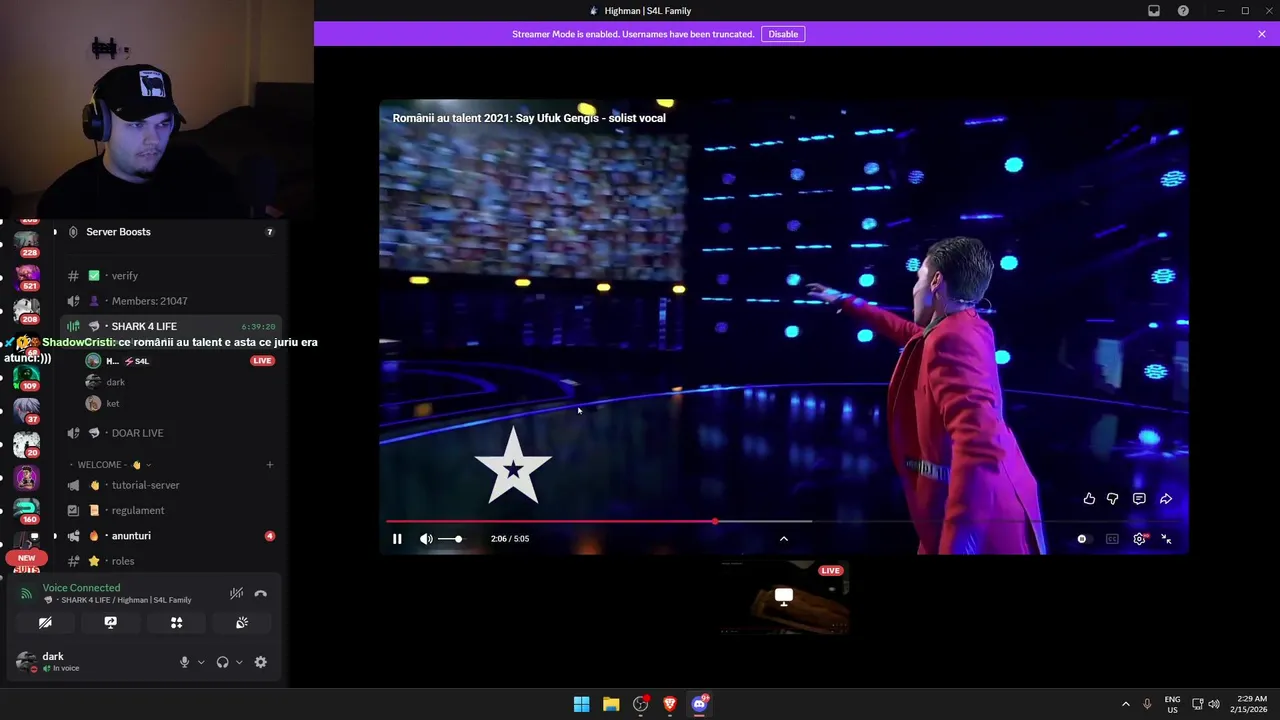Open tutorial-server channel

point(170,485)
